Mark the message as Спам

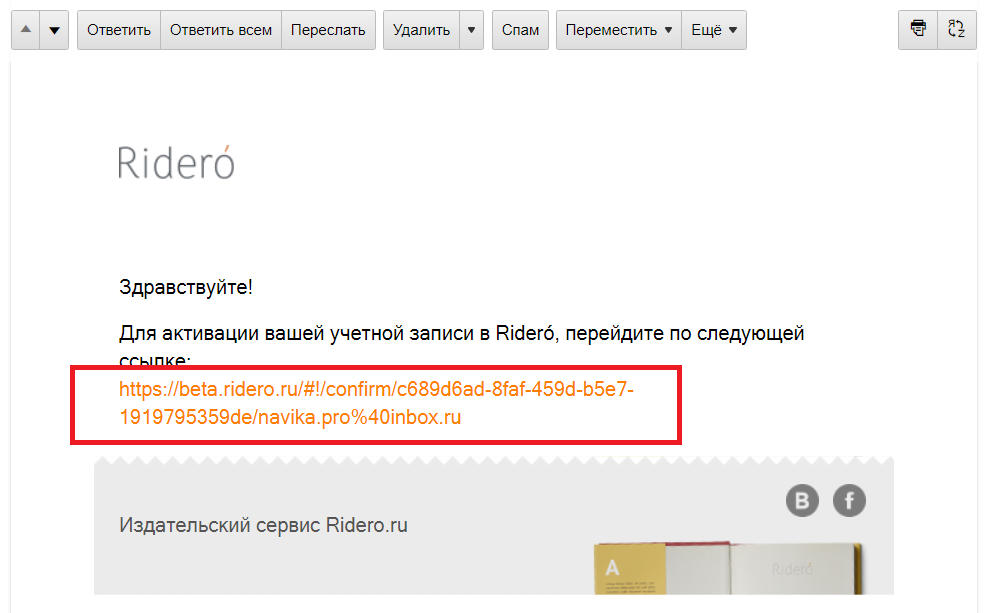coord(520,30)
